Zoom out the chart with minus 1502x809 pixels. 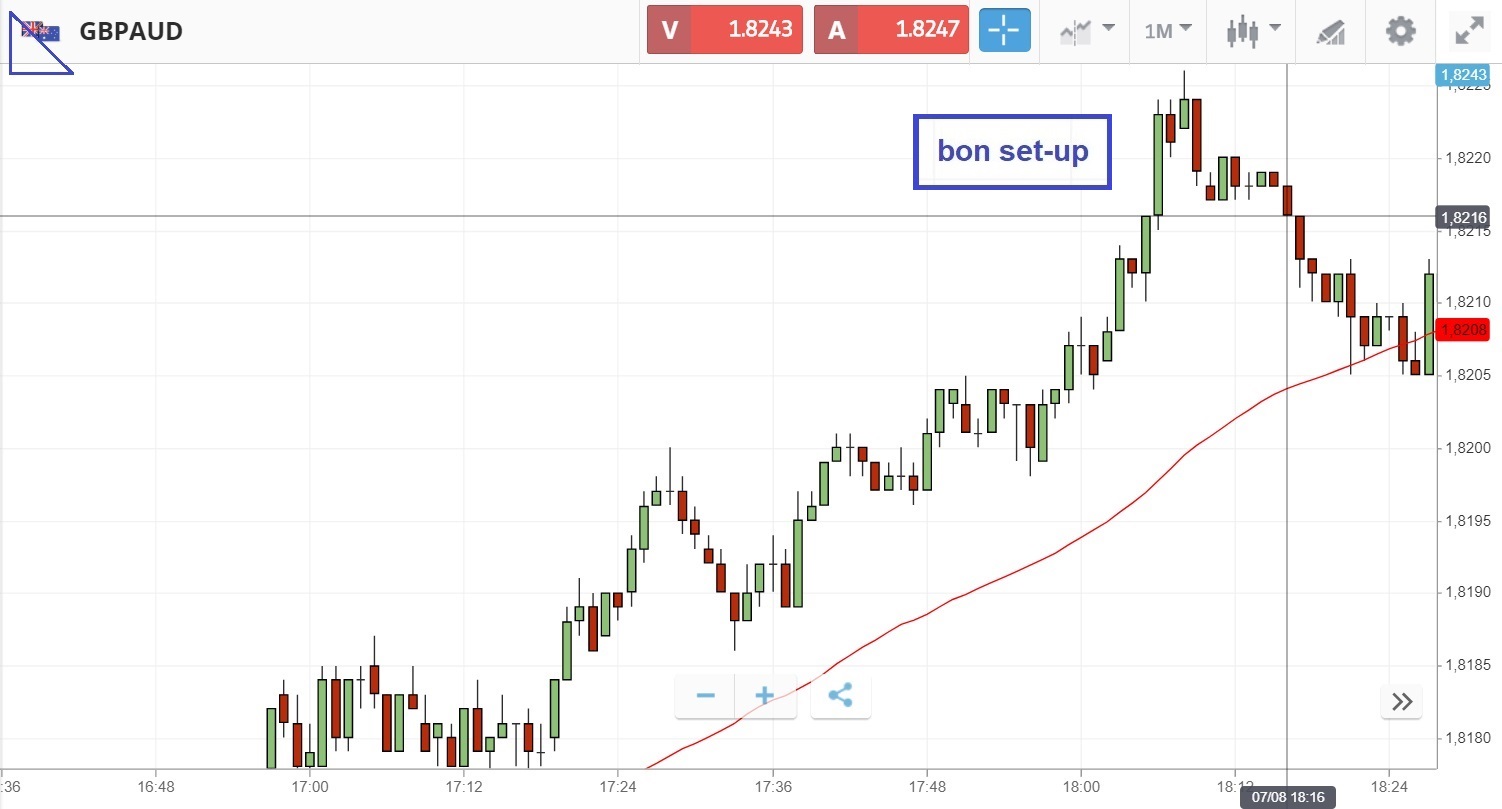point(705,696)
